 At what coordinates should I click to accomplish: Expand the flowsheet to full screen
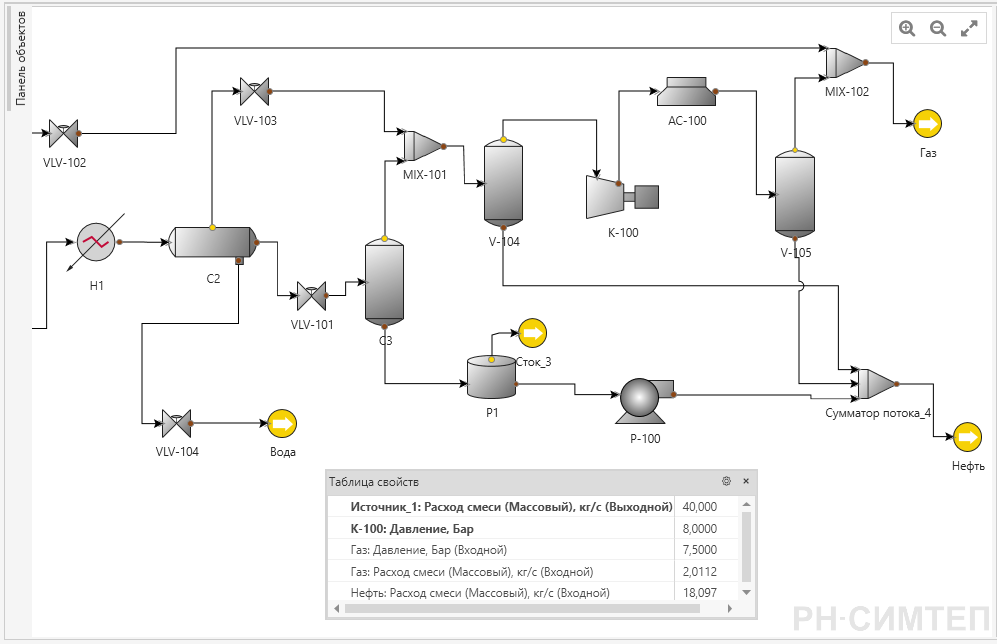click(x=969, y=29)
